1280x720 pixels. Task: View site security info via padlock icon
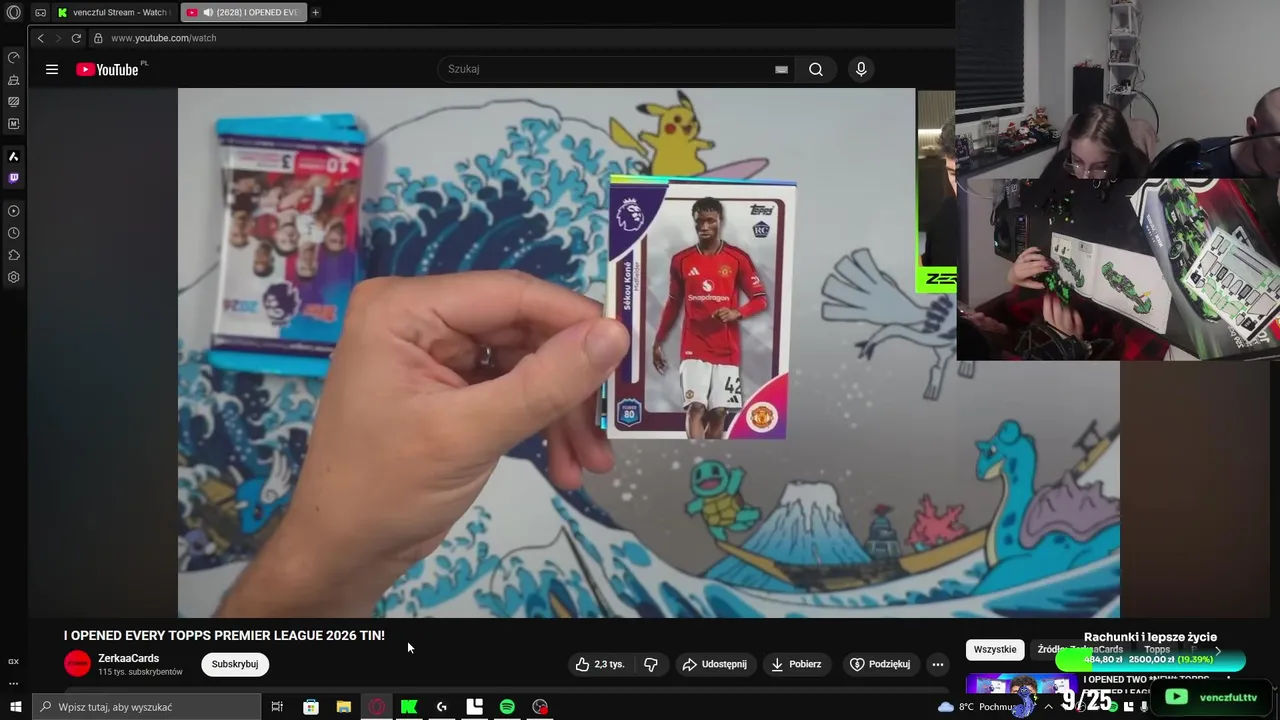98,38
